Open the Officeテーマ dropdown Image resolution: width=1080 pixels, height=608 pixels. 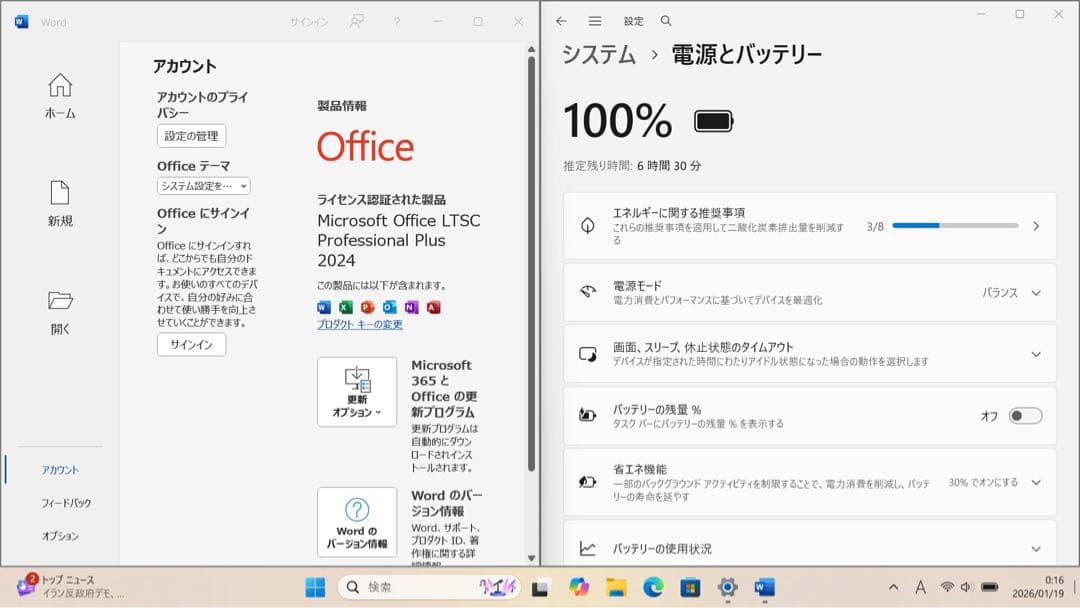pyautogui.click(x=203, y=186)
